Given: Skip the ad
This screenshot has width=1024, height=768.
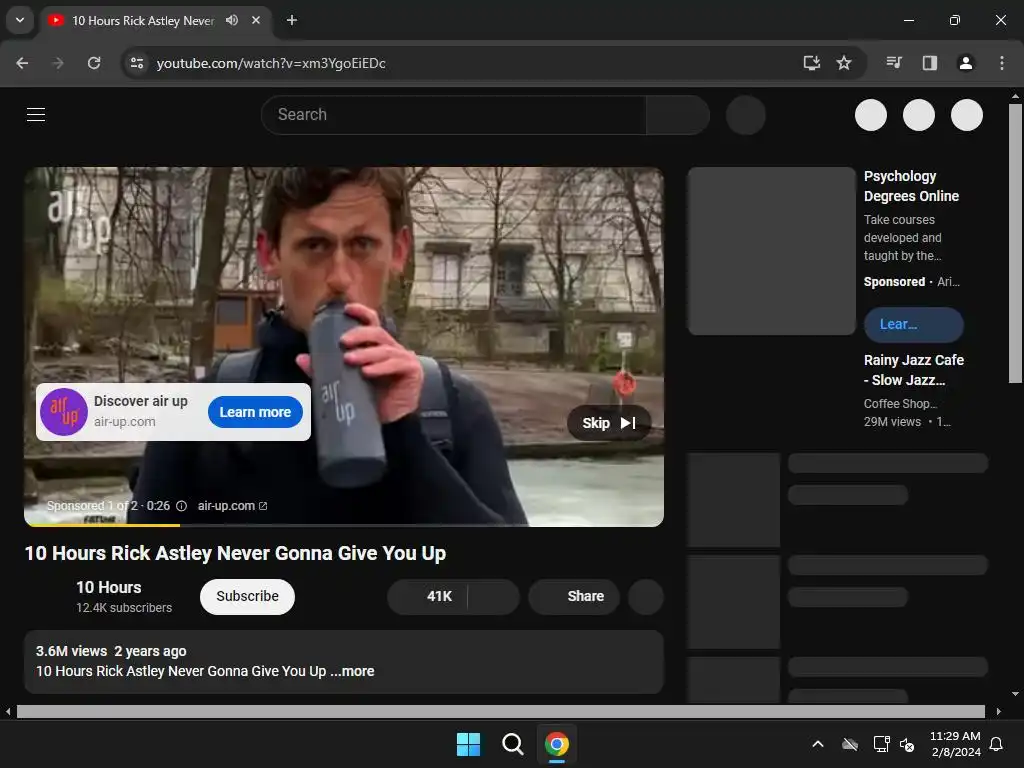Looking at the screenshot, I should point(609,423).
